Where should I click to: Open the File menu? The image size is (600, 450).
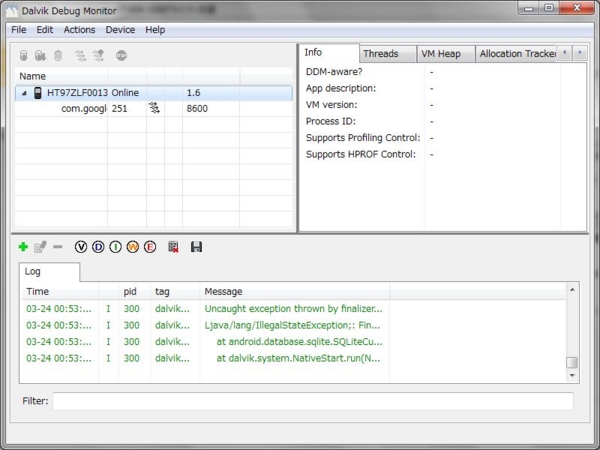click(19, 30)
